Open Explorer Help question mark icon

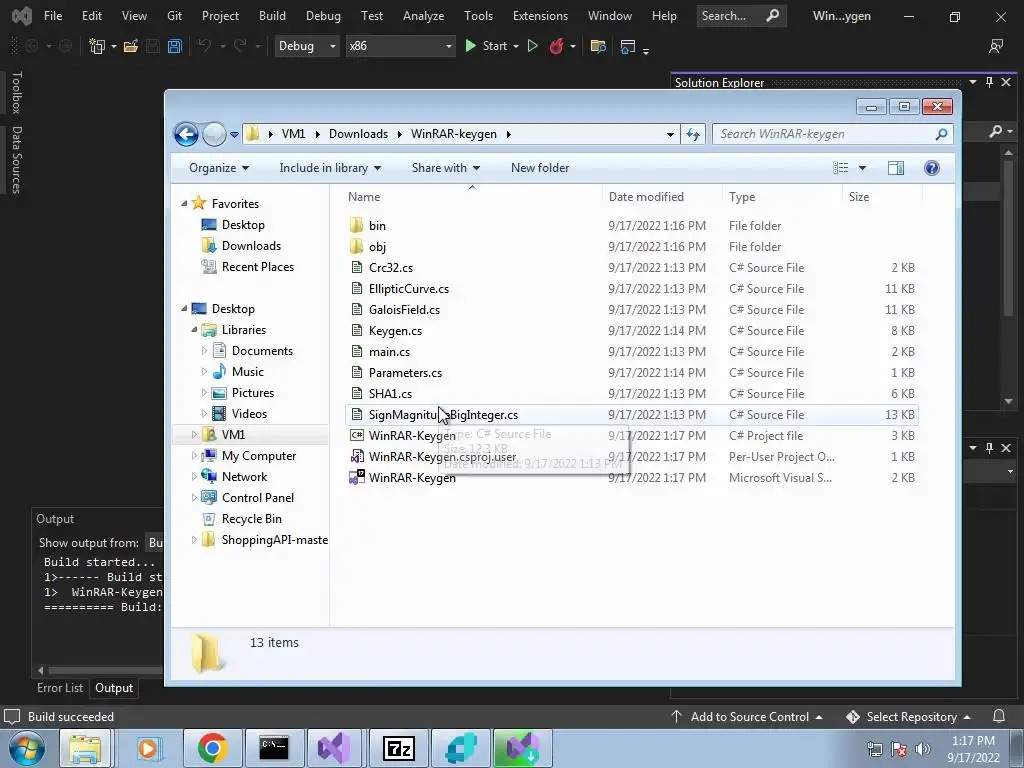point(932,168)
